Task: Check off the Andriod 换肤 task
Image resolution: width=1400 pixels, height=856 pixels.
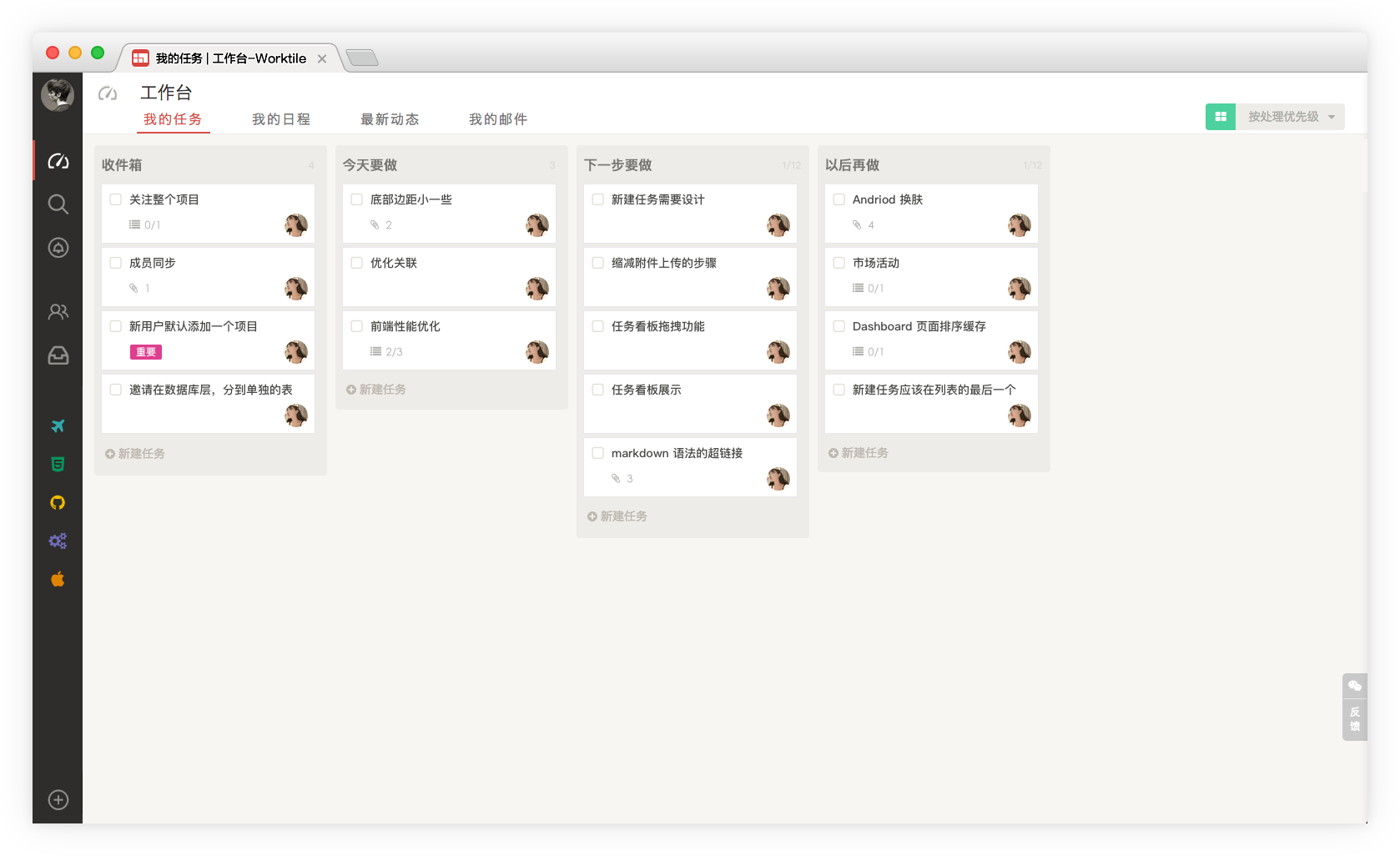Action: tap(839, 199)
